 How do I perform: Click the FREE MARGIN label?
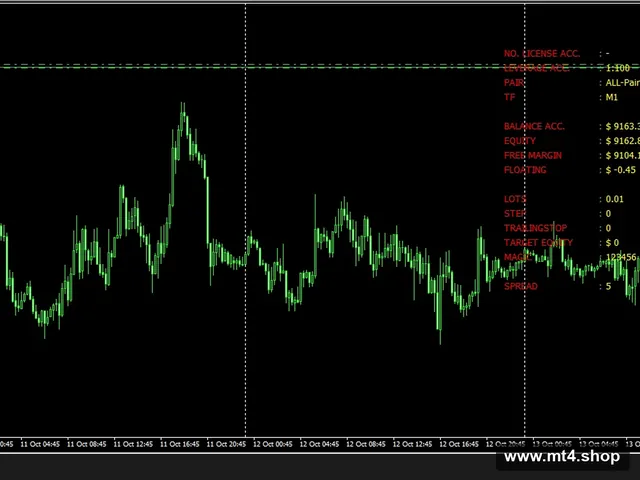point(533,156)
